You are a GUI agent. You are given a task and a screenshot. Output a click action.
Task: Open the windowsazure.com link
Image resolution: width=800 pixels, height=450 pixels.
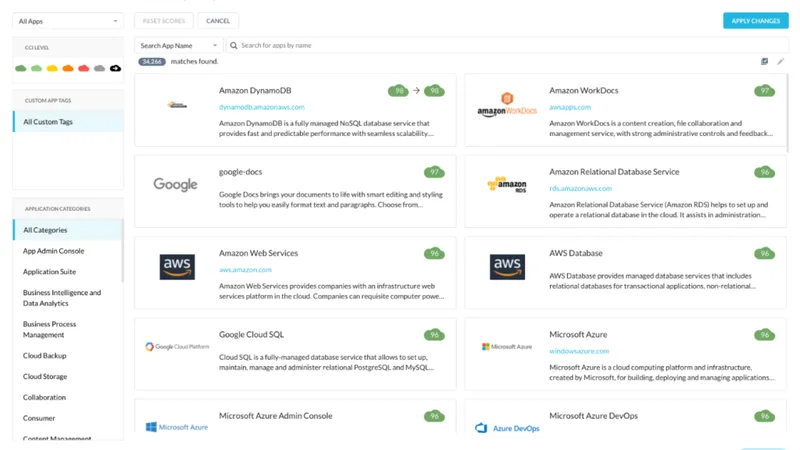pyautogui.click(x=579, y=351)
